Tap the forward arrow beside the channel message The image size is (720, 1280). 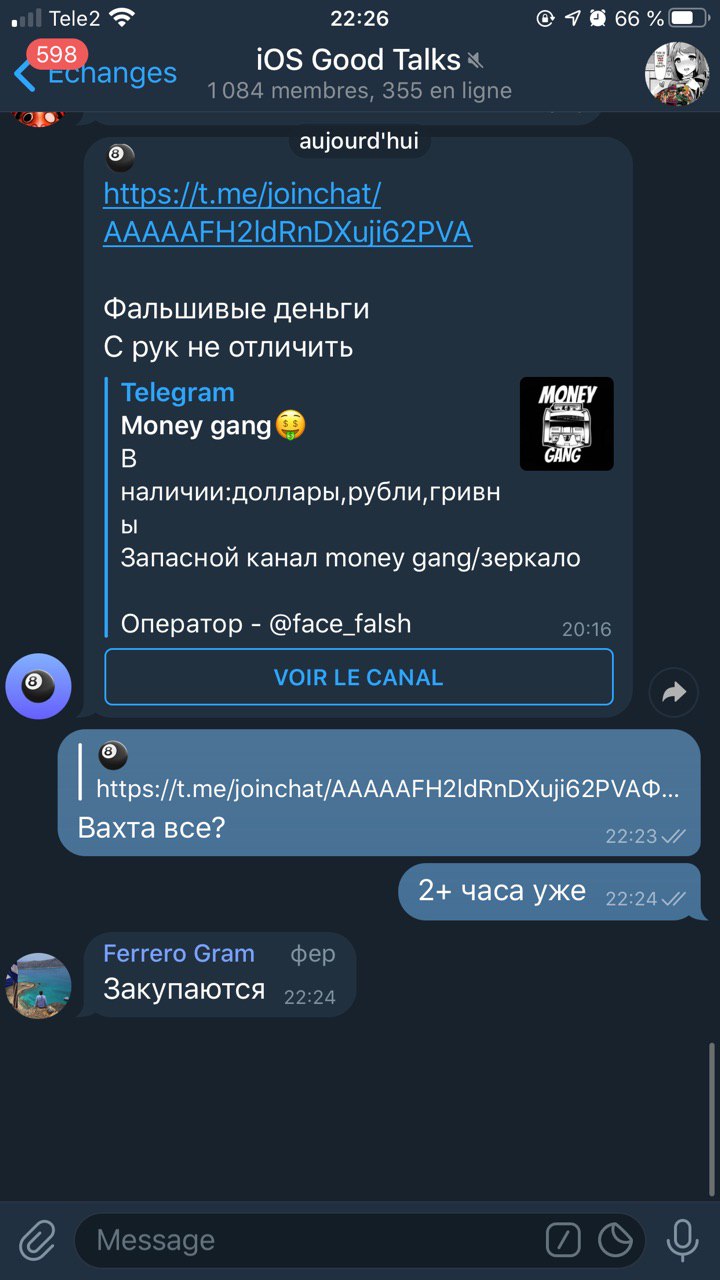coord(674,692)
